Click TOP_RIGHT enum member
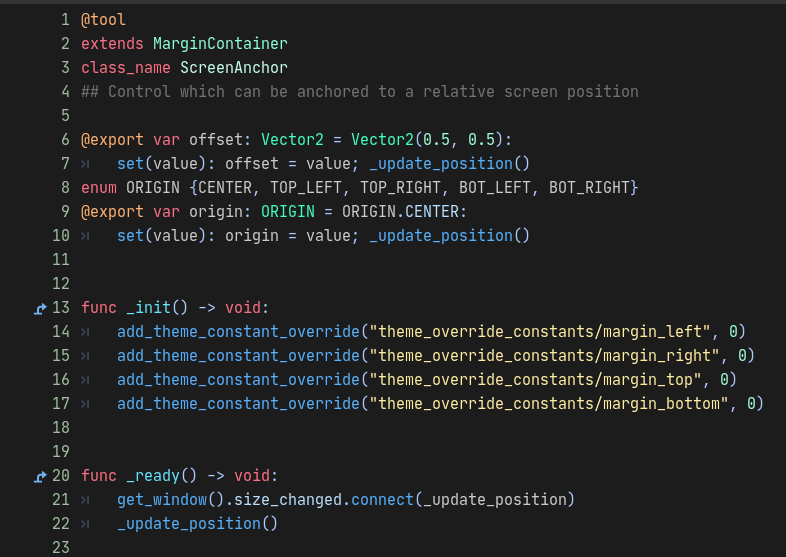This screenshot has width=786, height=557. (400, 188)
